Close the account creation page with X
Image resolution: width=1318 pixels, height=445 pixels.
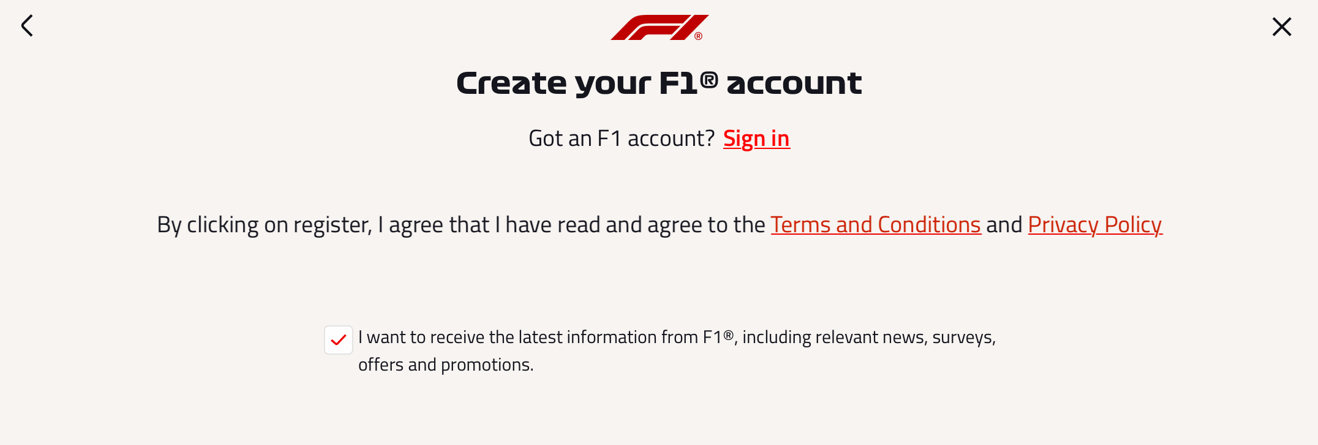(x=1281, y=27)
